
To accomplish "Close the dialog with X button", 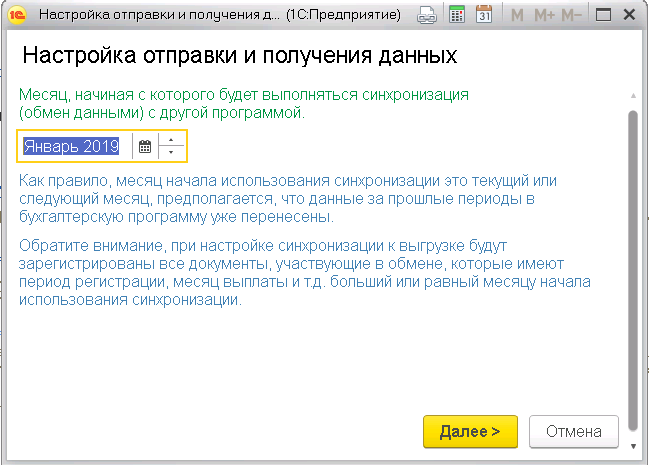I will coord(630,15).
